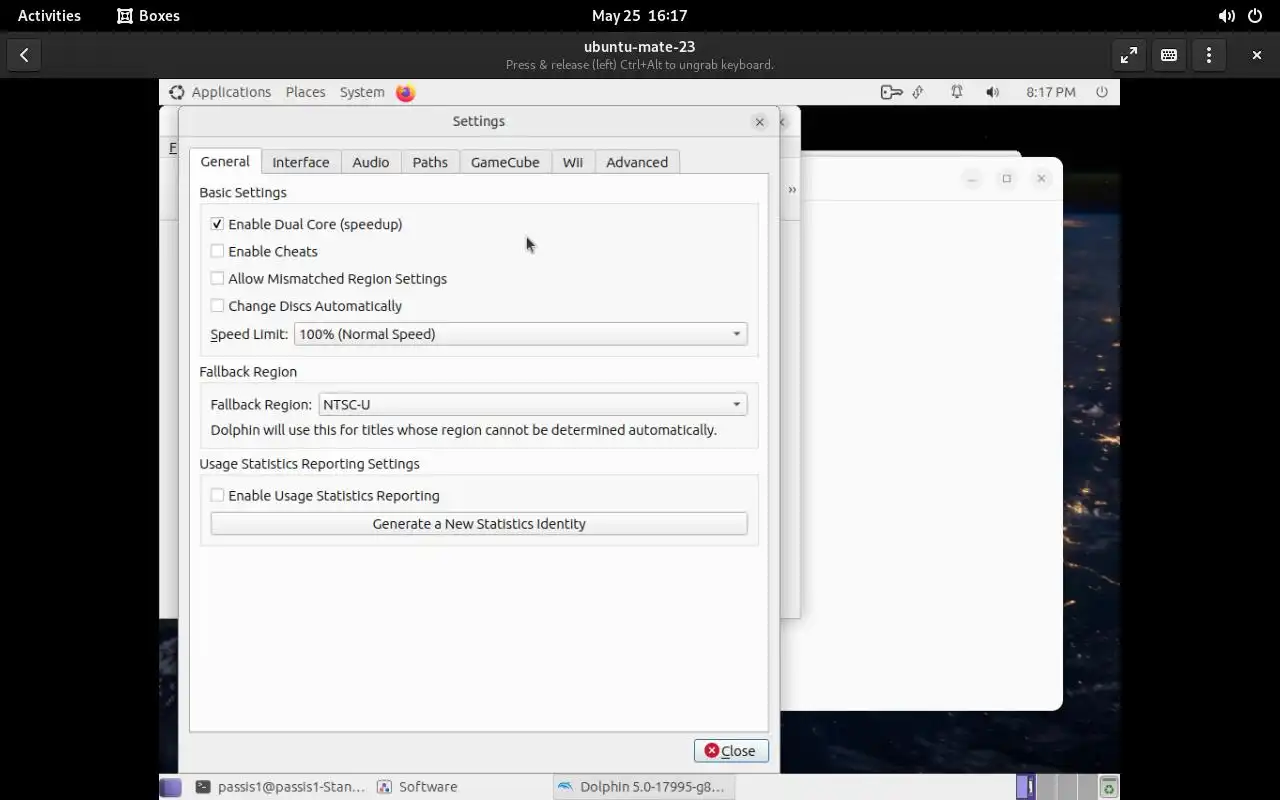Screen dimensions: 1280x800
Task: Click the MATE panel volume icon
Action: 992,92
